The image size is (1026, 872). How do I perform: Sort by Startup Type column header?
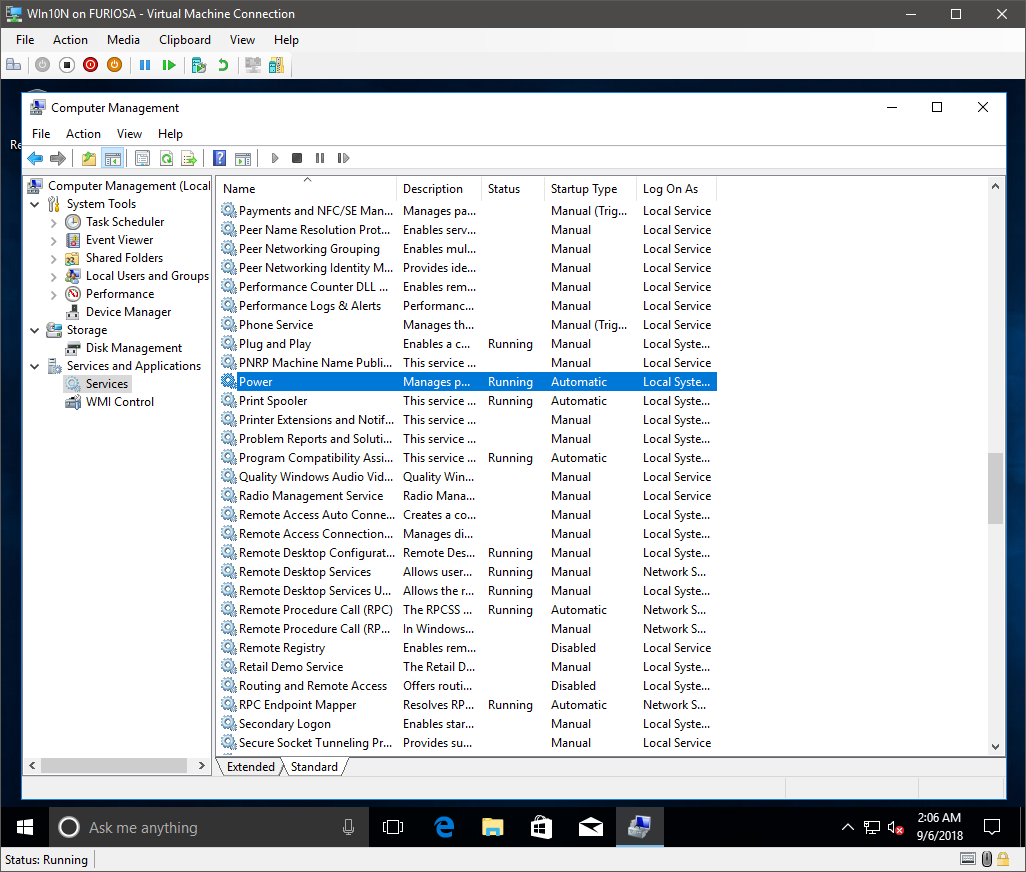pos(590,188)
